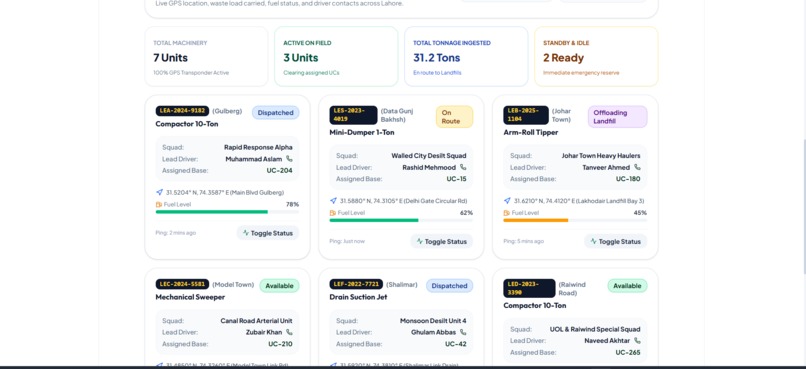Click On Route badge on Mini-Dumper card

point(454,117)
